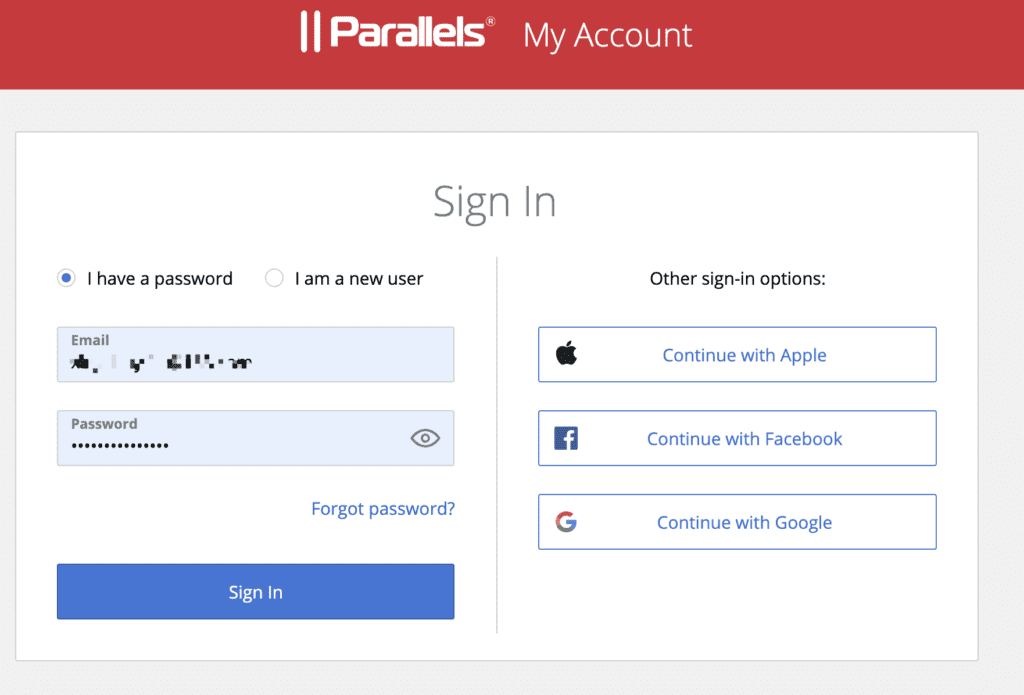This screenshot has height=695, width=1024.
Task: Click the "I have a password" label text
Action: coord(160,279)
